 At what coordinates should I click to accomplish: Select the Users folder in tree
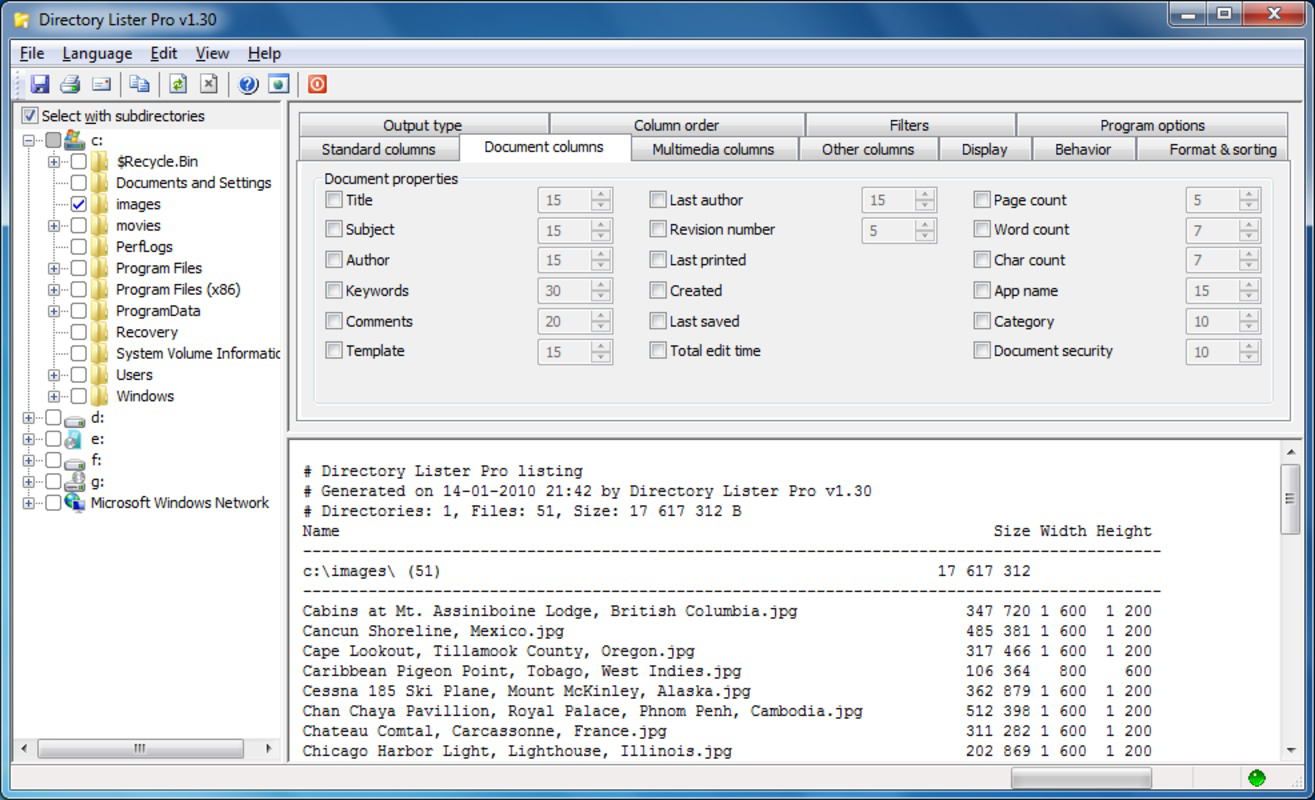[x=134, y=375]
